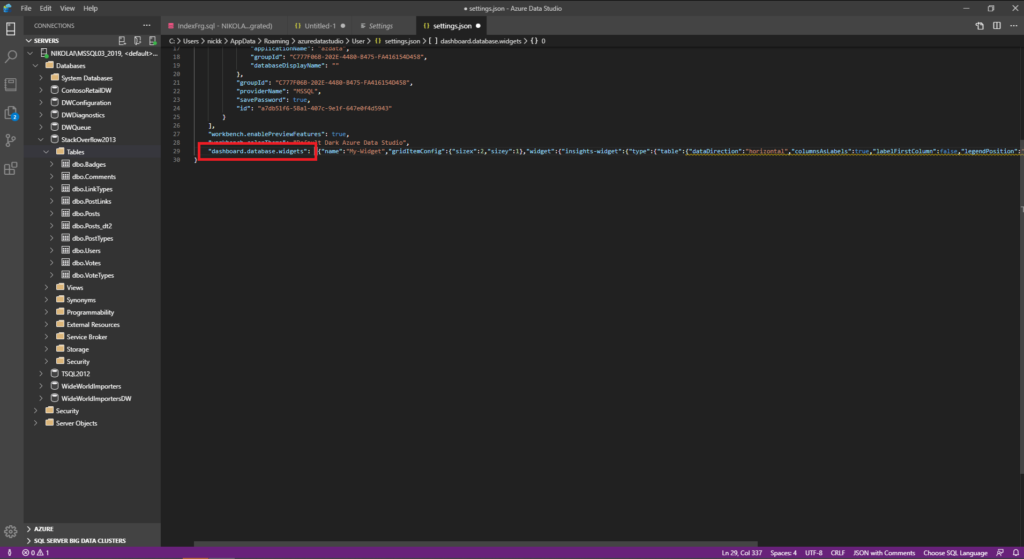
Task: Click the NIKOLA\MSSQL03_2019 server icon
Action: (x=44, y=53)
